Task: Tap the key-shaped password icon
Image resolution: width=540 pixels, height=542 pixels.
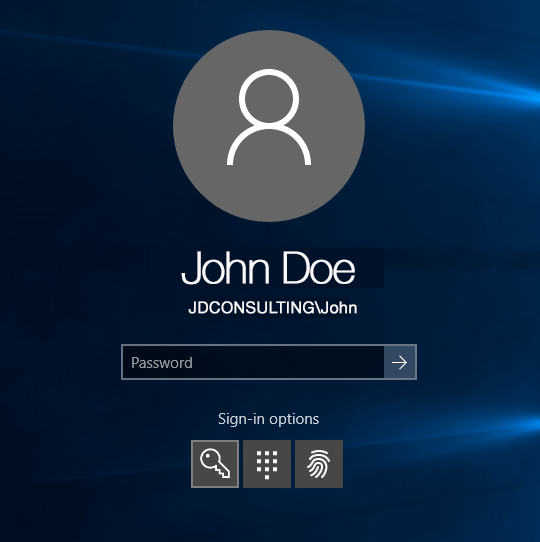Action: click(x=215, y=463)
